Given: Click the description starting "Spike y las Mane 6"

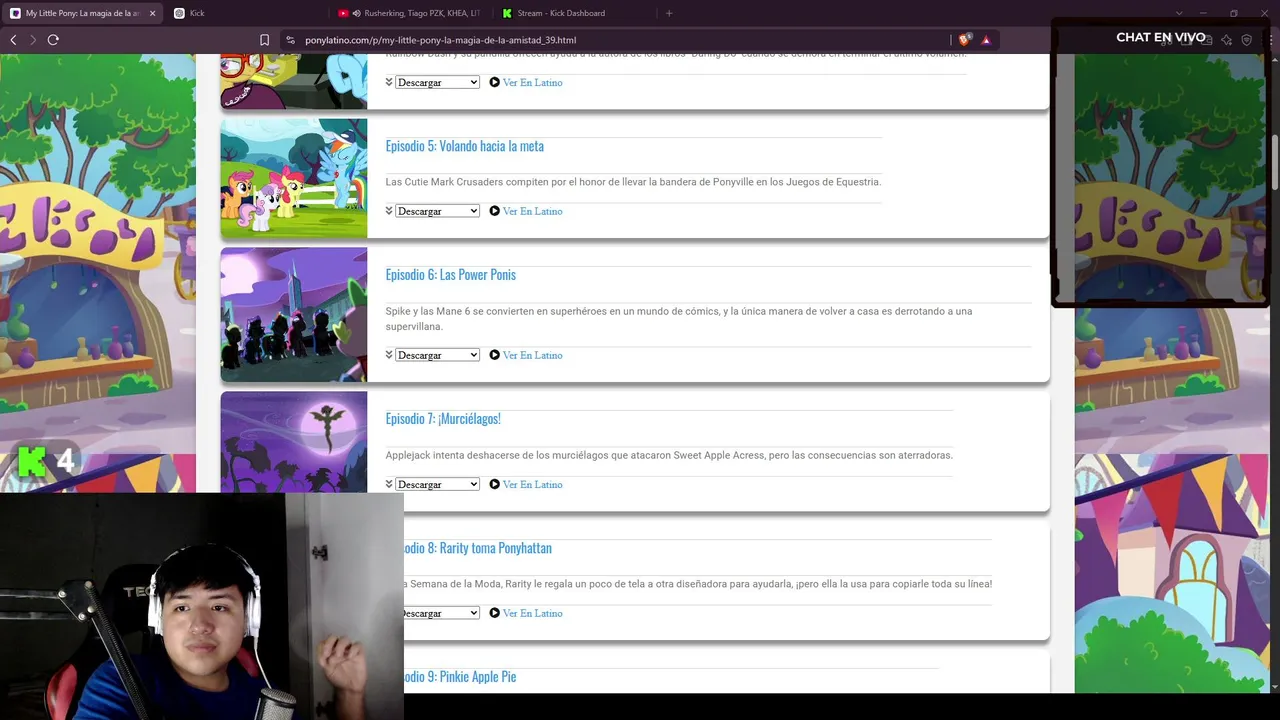Looking at the screenshot, I should tap(679, 319).
